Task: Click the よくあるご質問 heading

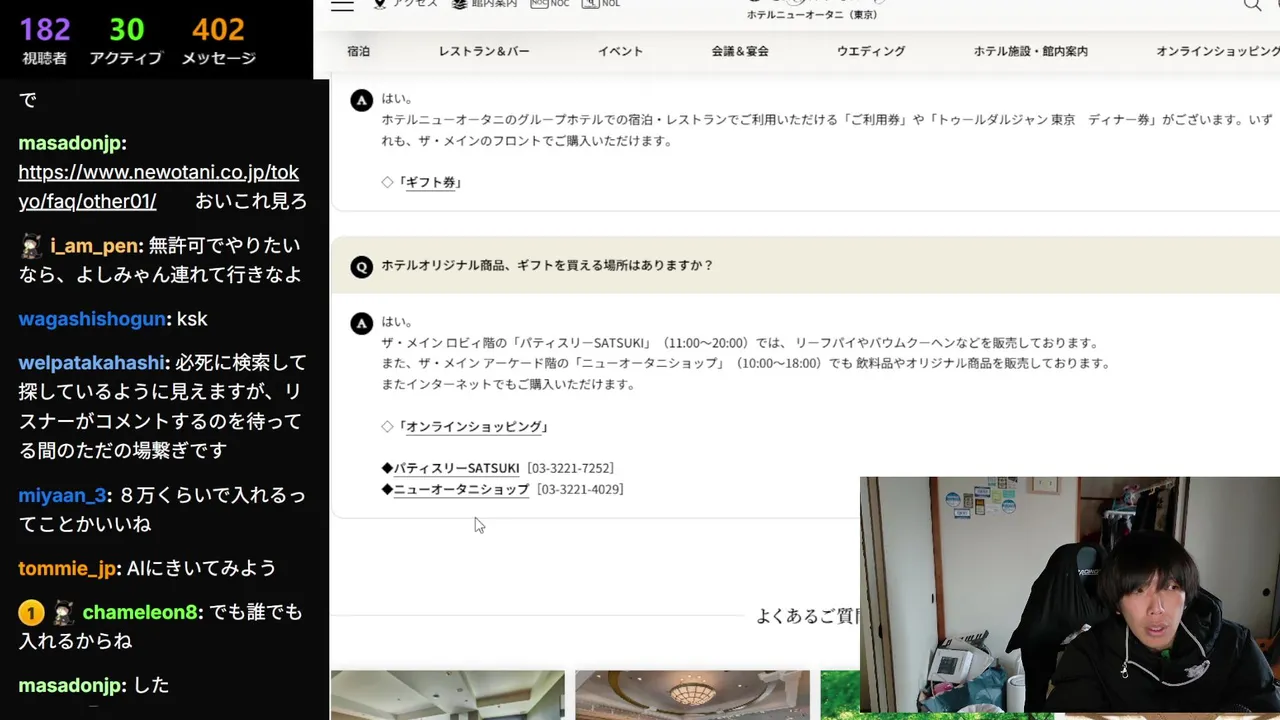Action: [x=808, y=617]
